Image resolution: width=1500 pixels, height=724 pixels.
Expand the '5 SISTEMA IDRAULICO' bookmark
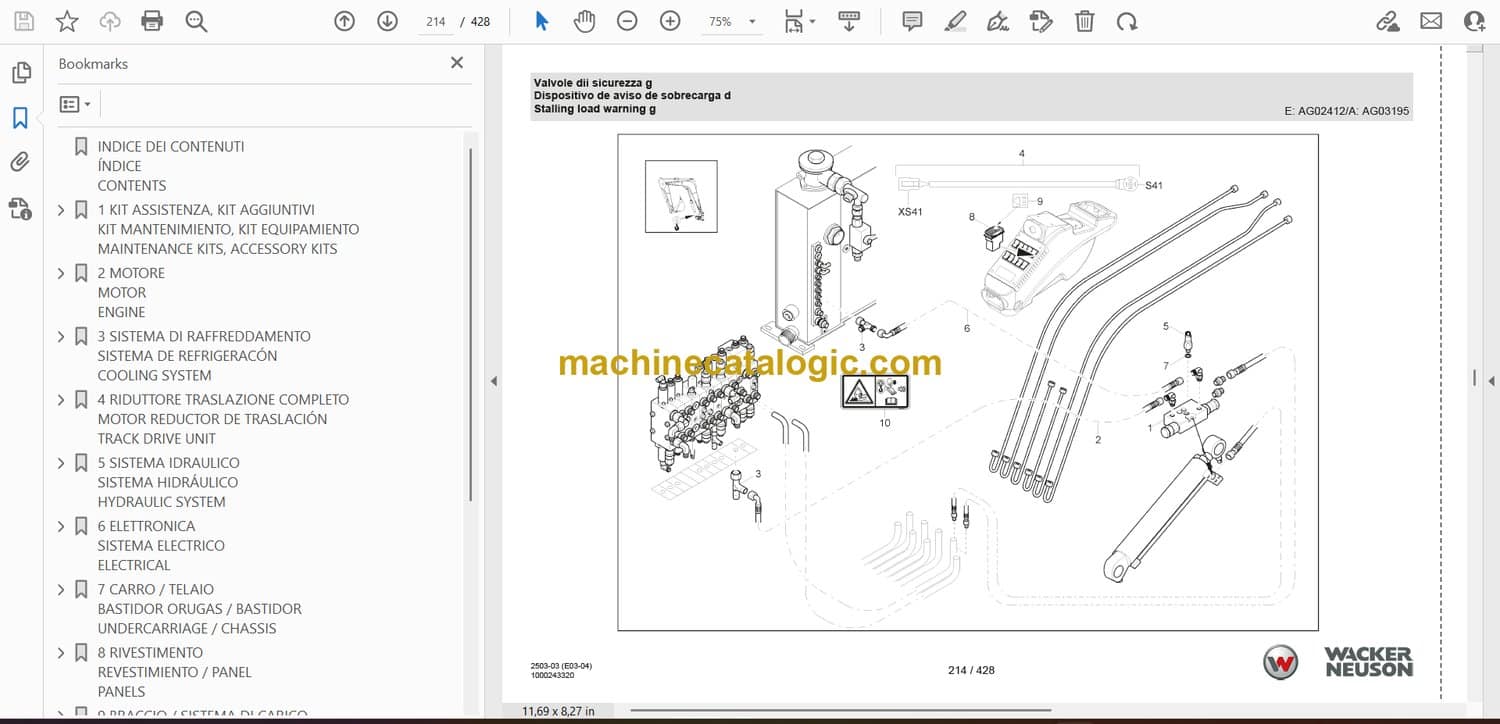(61, 463)
